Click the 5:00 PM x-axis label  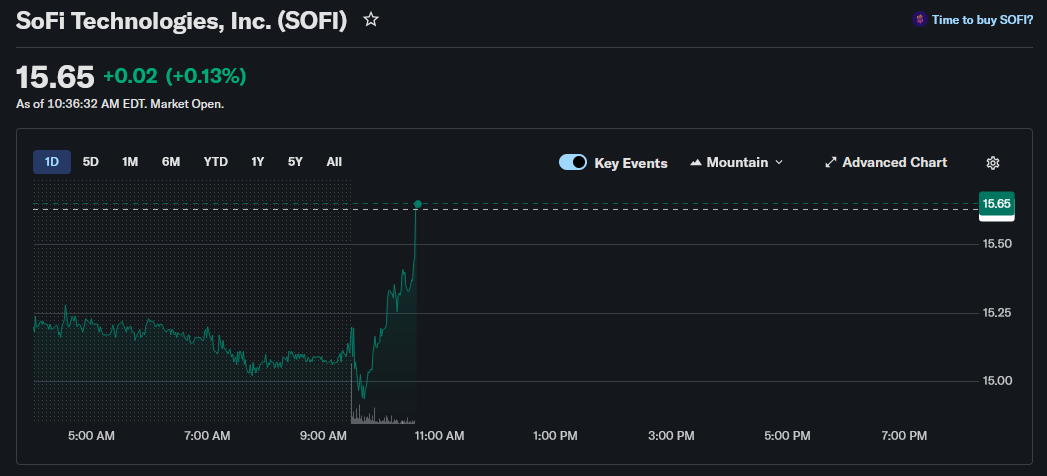tap(787, 436)
